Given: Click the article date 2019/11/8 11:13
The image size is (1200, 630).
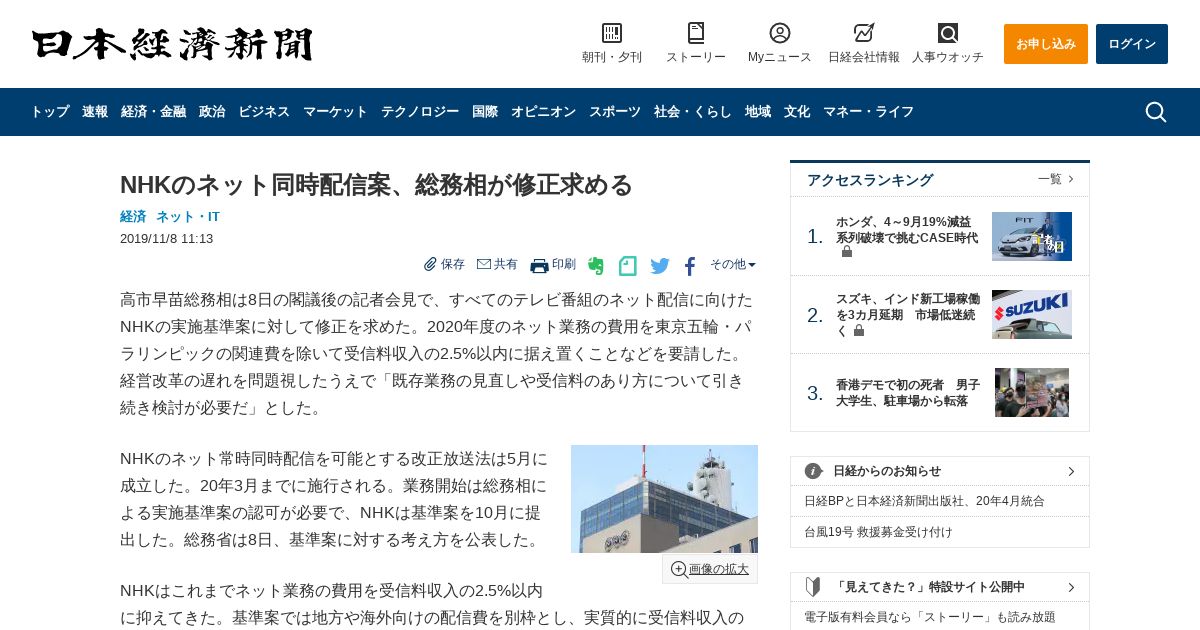Looking at the screenshot, I should pos(166,239).
